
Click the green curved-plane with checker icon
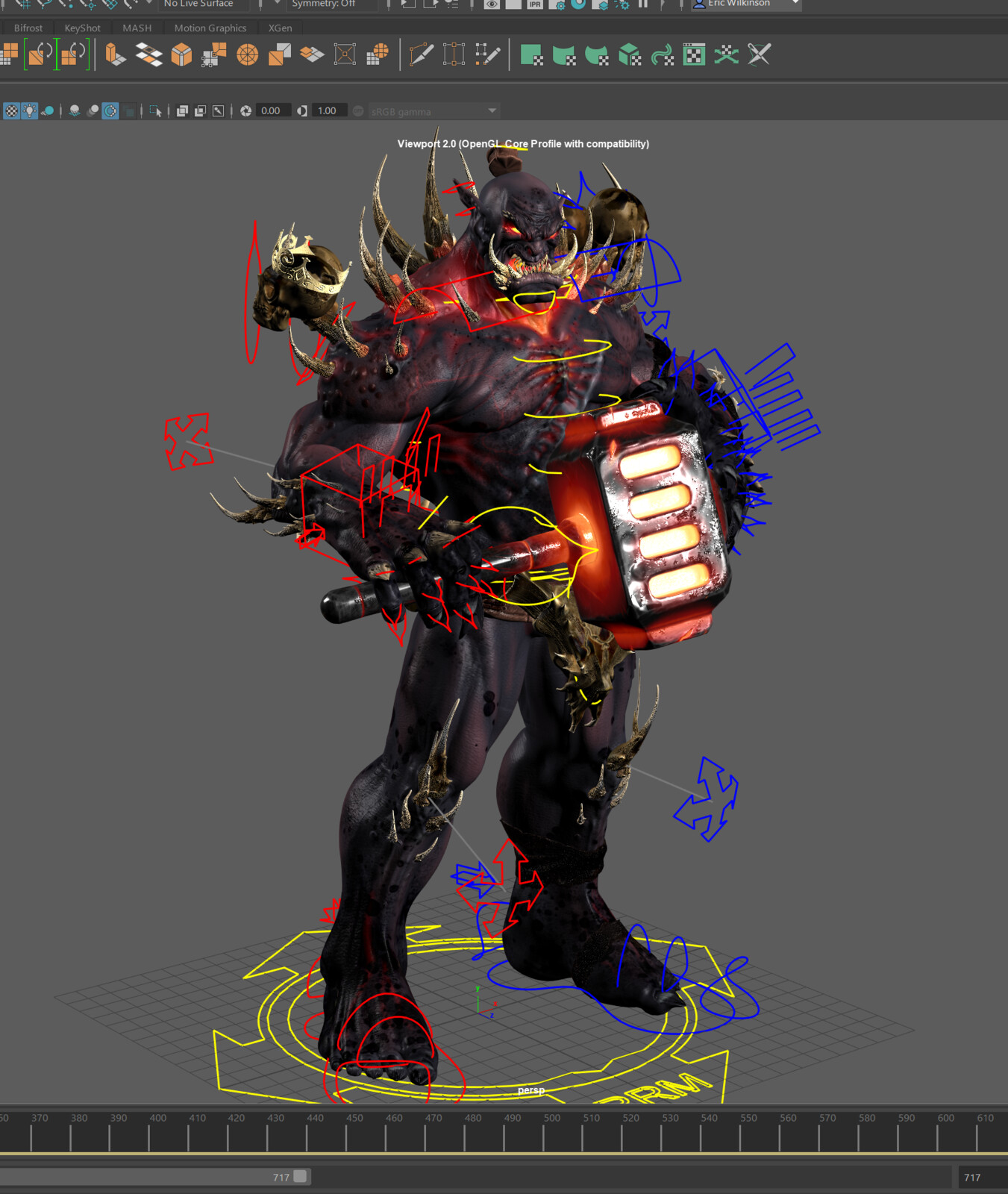[564, 54]
